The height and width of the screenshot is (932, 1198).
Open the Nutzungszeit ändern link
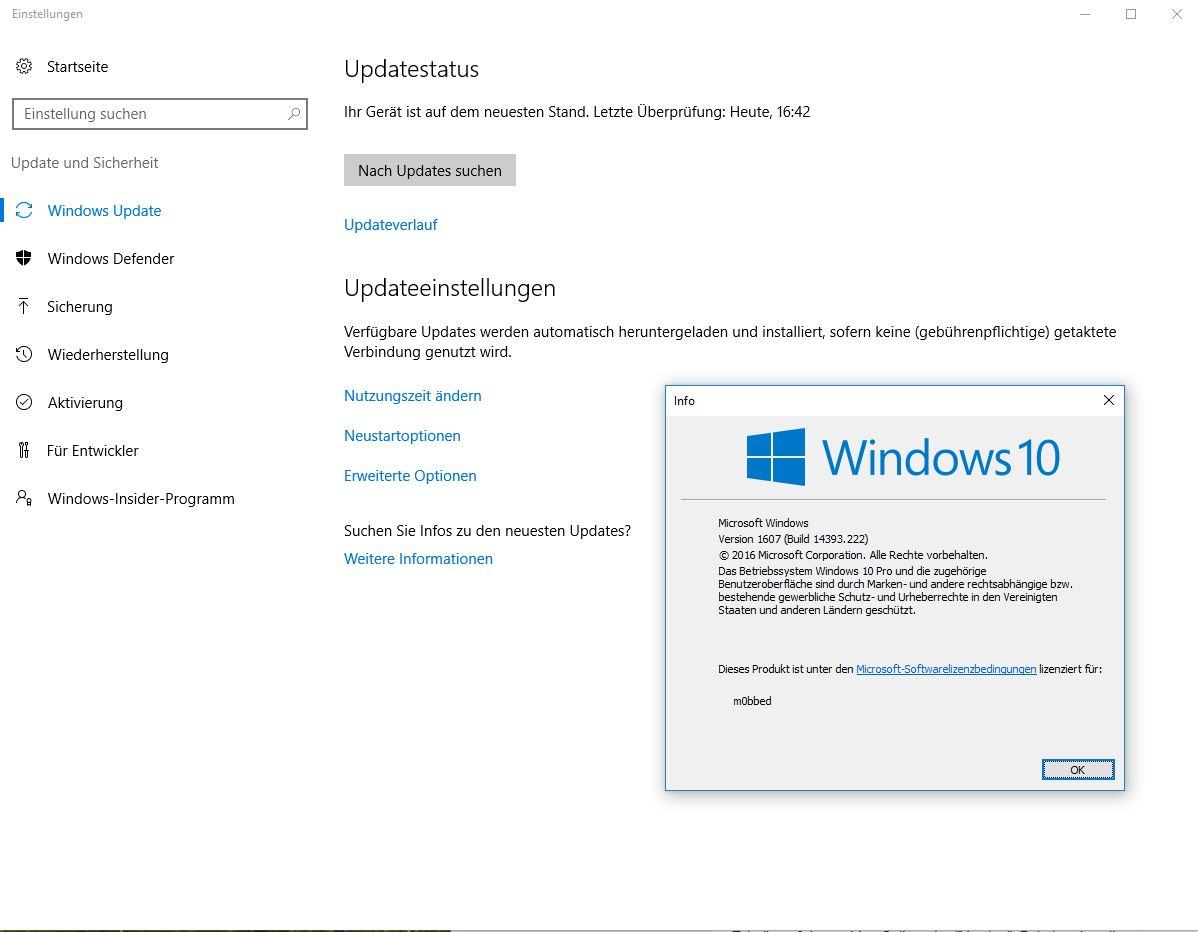click(x=413, y=396)
